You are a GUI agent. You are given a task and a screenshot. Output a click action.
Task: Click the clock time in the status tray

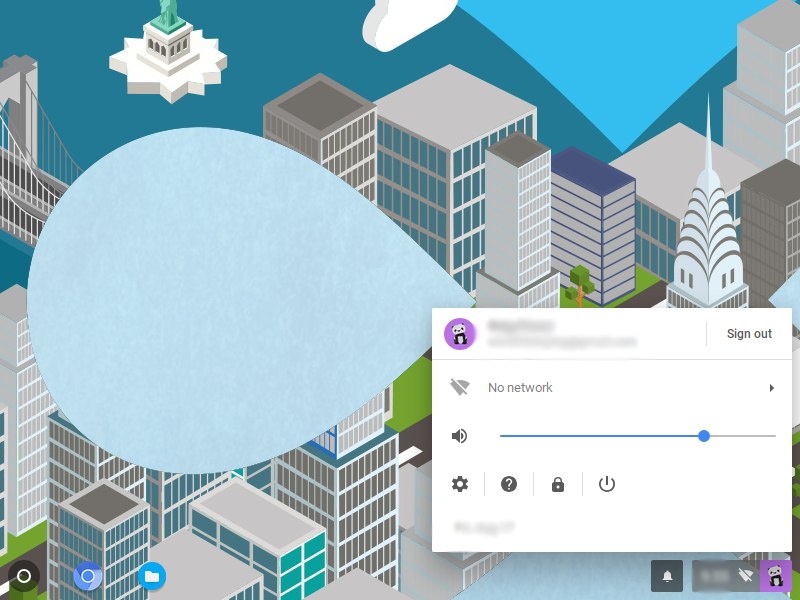pos(714,576)
